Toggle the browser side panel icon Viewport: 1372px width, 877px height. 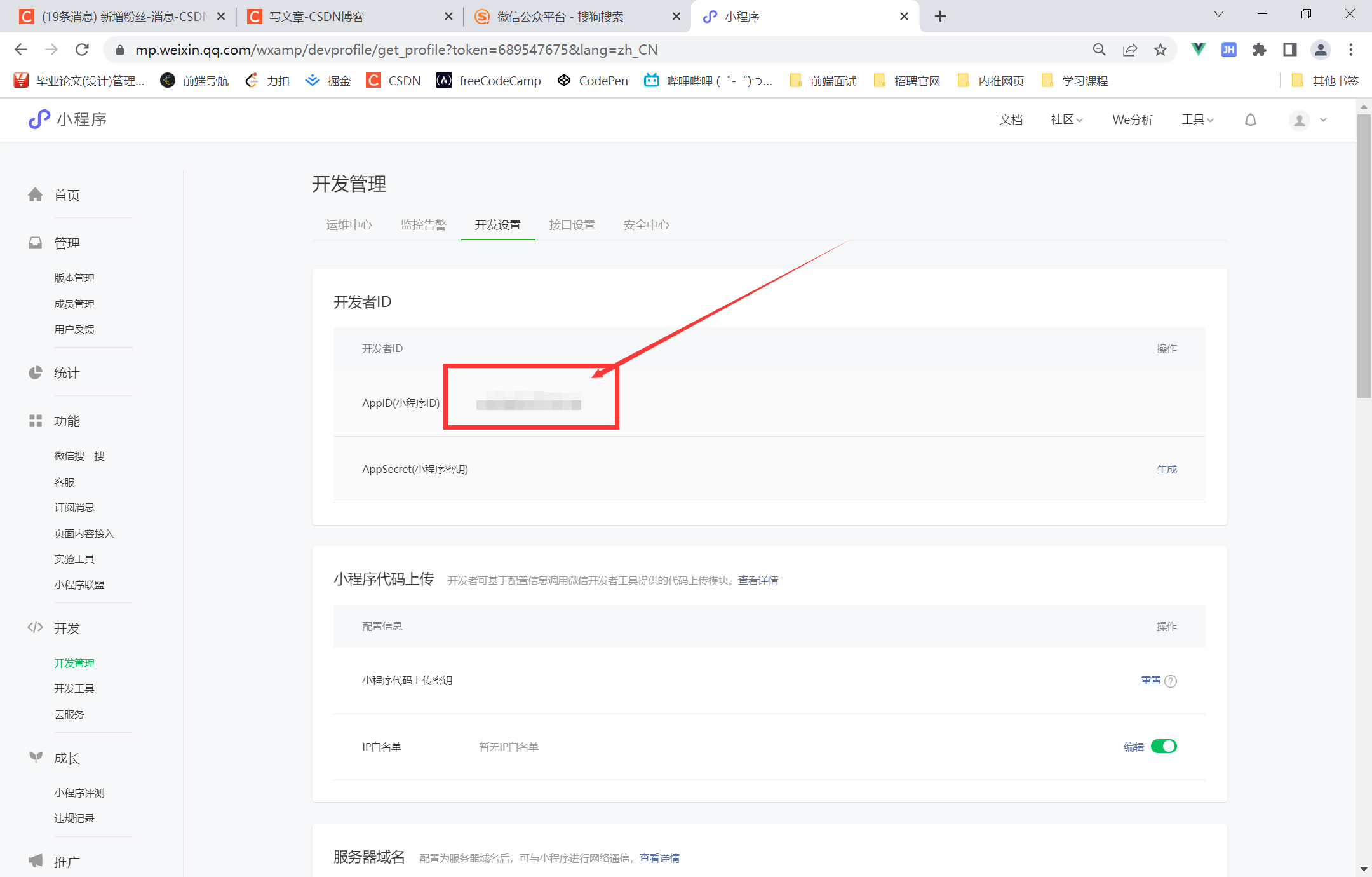point(1290,50)
